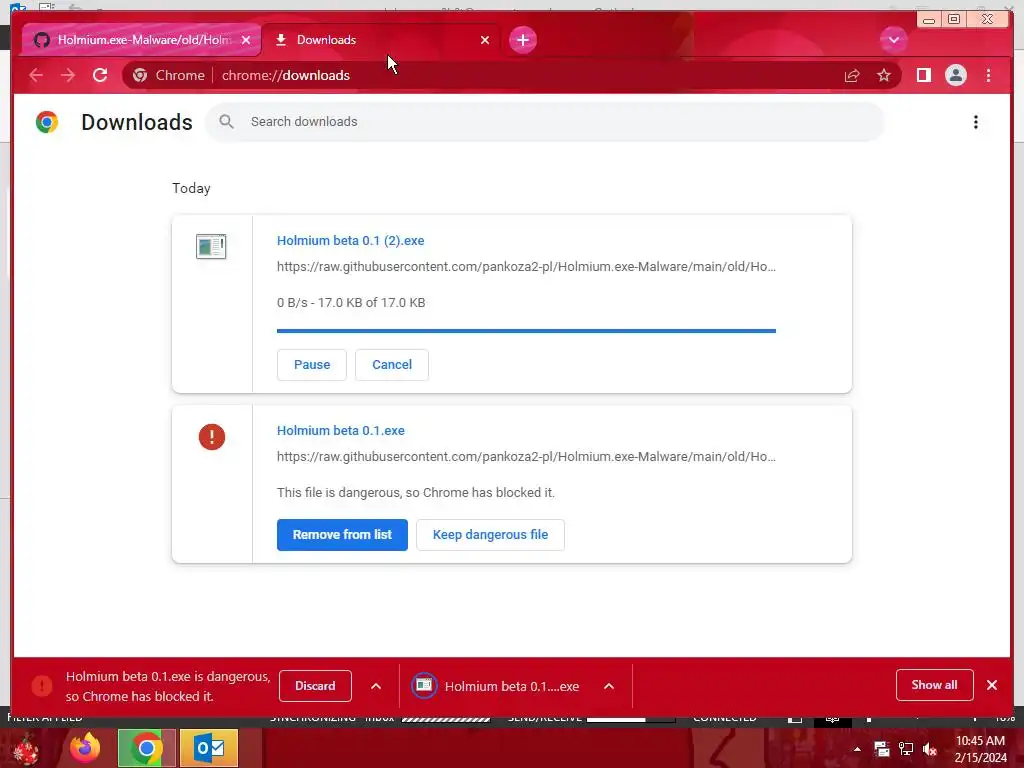Open Firefox from the taskbar
This screenshot has width=1024, height=768.
[86, 748]
